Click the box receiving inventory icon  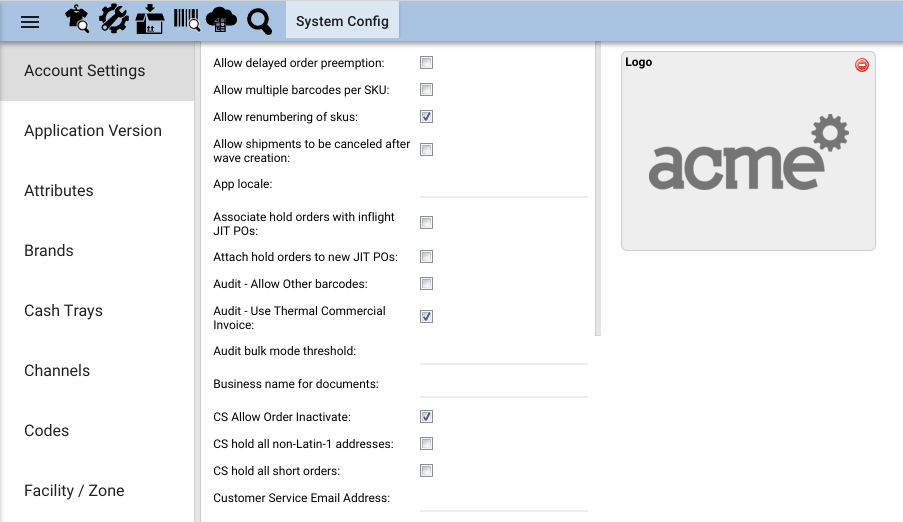tap(150, 20)
